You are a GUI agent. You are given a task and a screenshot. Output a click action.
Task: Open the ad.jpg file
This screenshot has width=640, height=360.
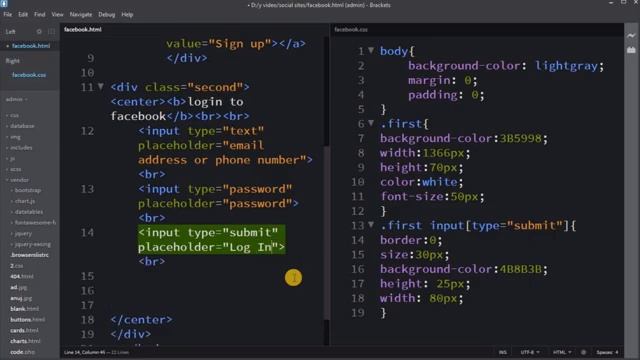click(19, 287)
